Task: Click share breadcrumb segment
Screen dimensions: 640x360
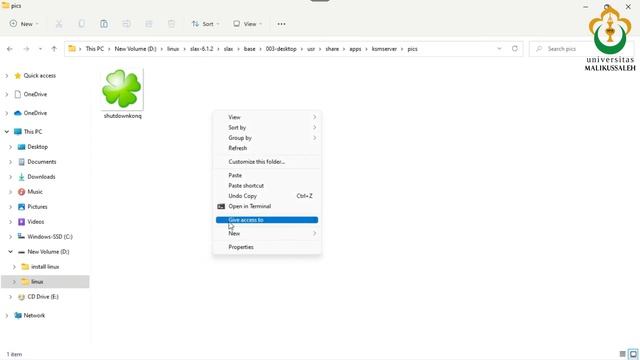Action: tap(332, 49)
